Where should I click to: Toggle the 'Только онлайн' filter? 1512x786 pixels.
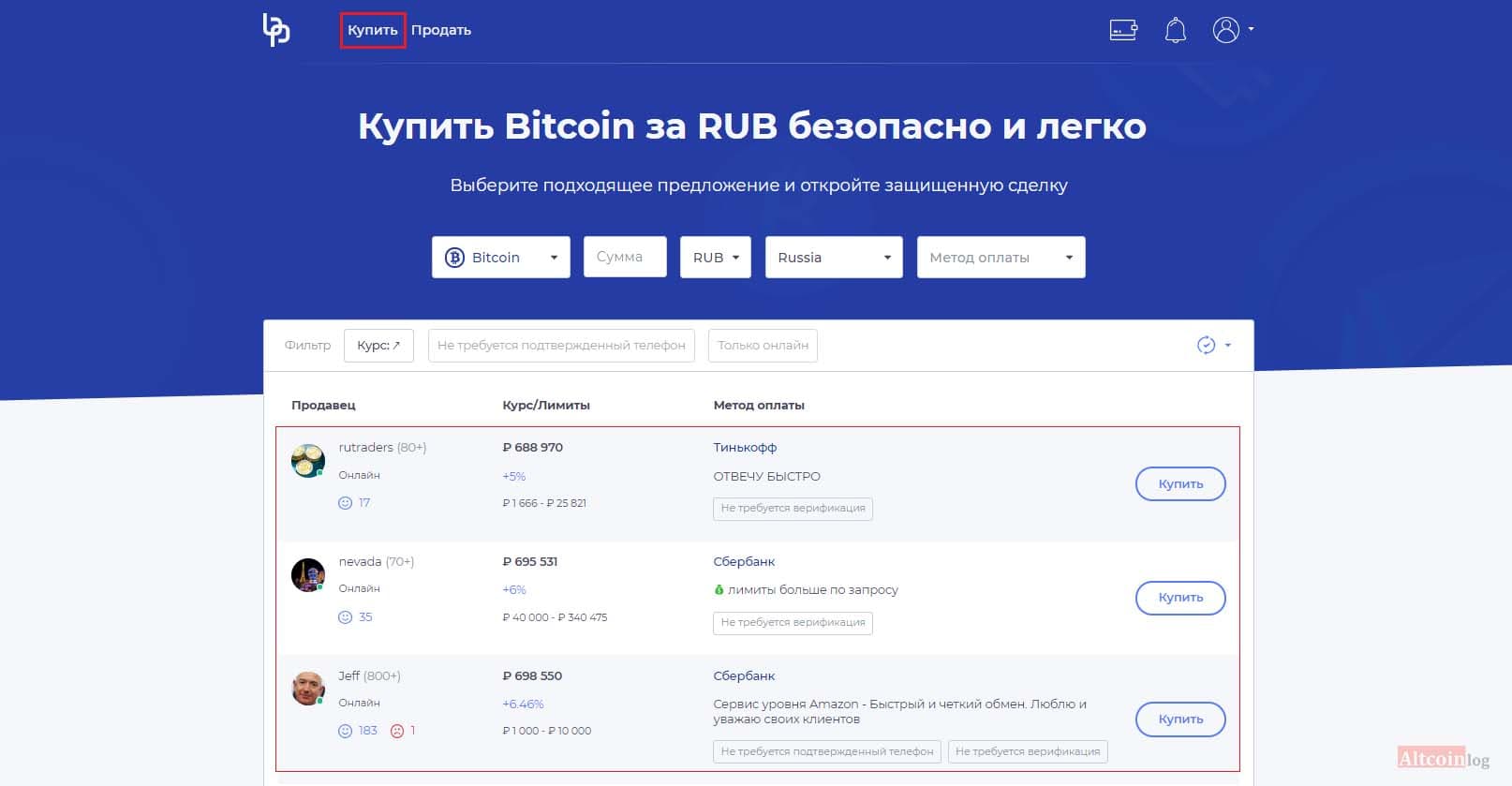click(x=763, y=345)
